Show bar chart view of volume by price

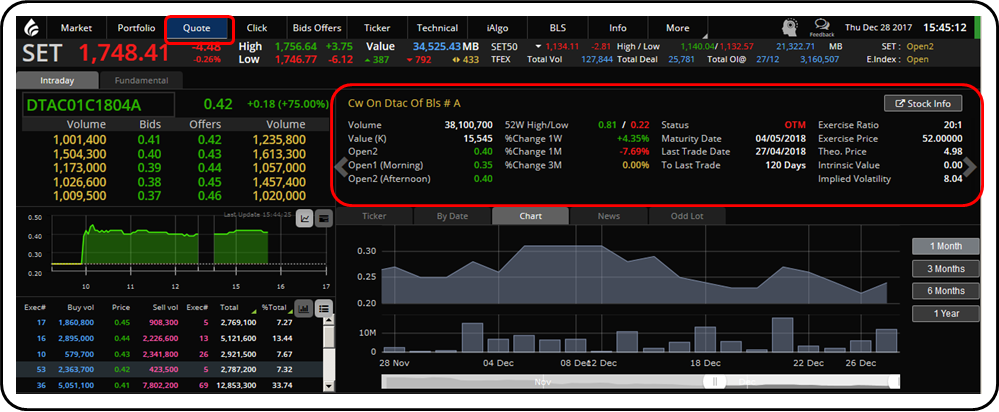(305, 308)
